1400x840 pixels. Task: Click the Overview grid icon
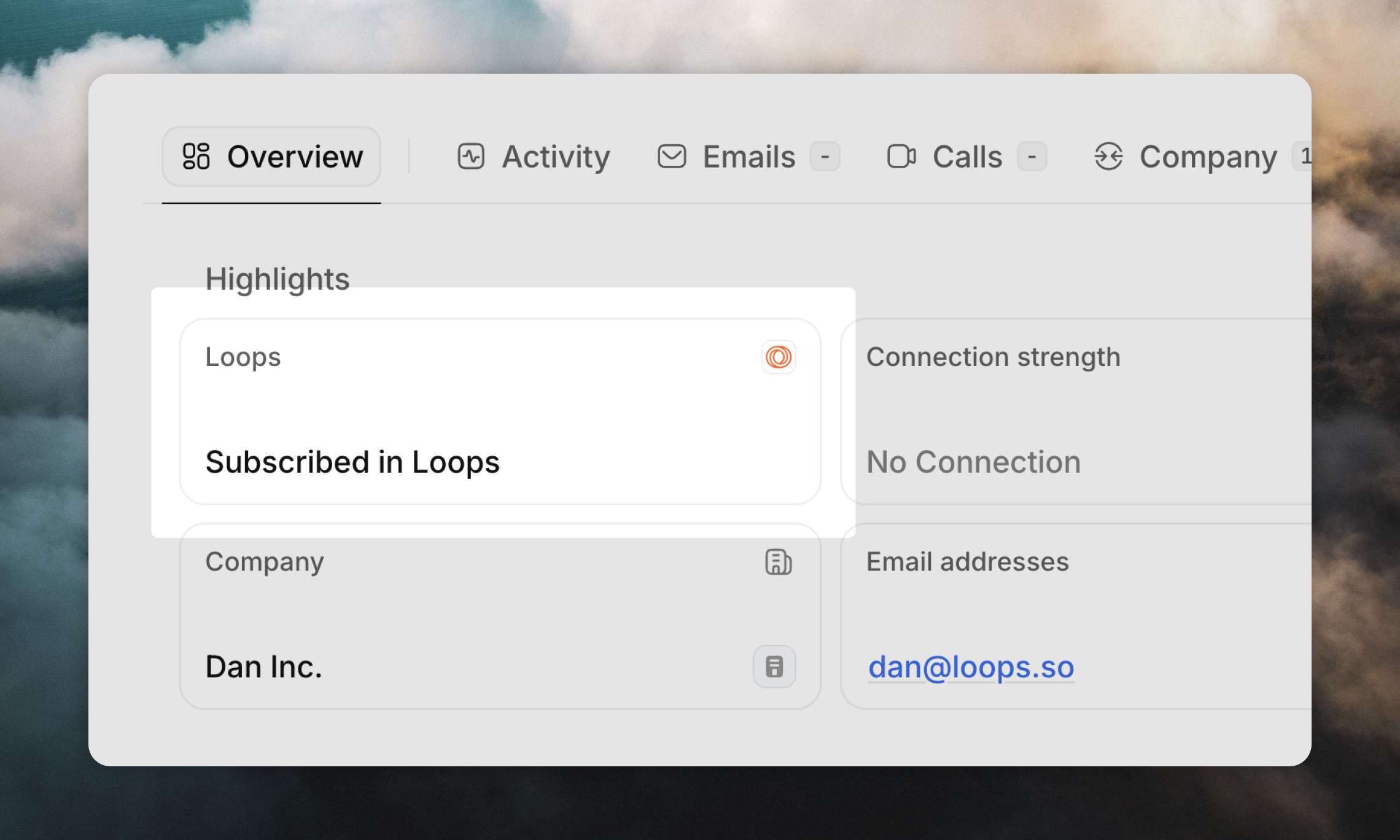[196, 156]
